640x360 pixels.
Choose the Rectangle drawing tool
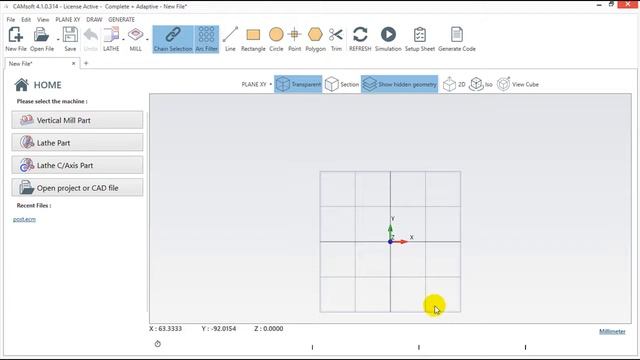[253, 39]
